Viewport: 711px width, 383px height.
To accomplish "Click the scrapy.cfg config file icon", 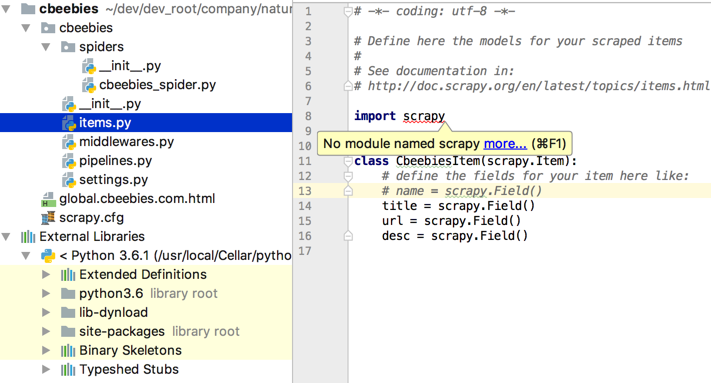I will coord(48,218).
